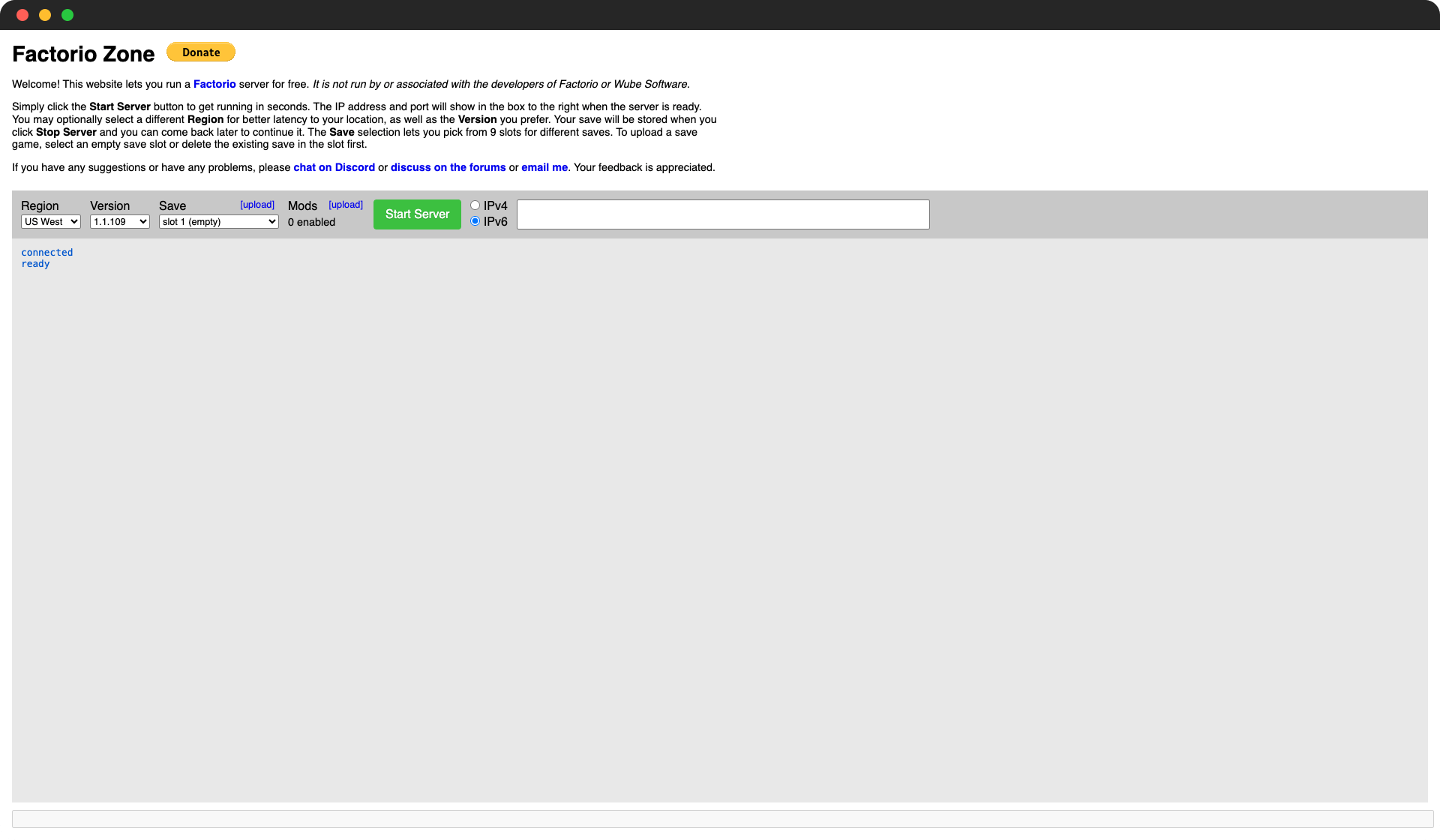Click the yellow window minimize button

45,15
